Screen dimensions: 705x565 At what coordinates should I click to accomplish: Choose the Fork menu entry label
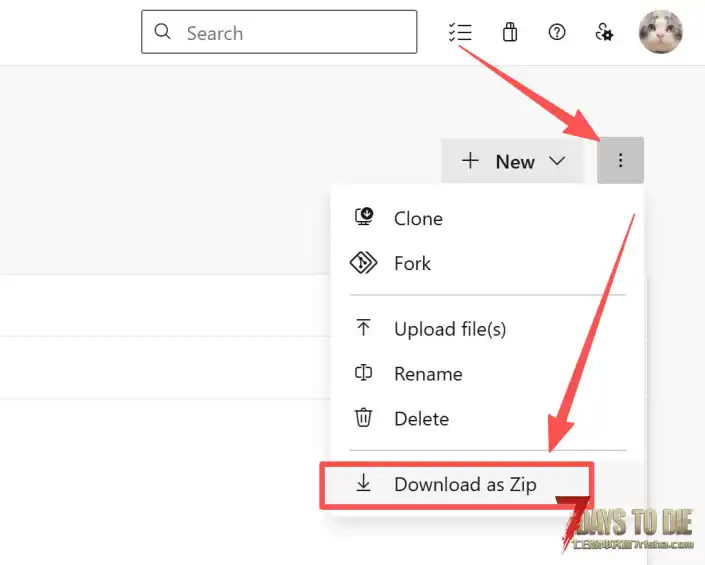(x=412, y=263)
